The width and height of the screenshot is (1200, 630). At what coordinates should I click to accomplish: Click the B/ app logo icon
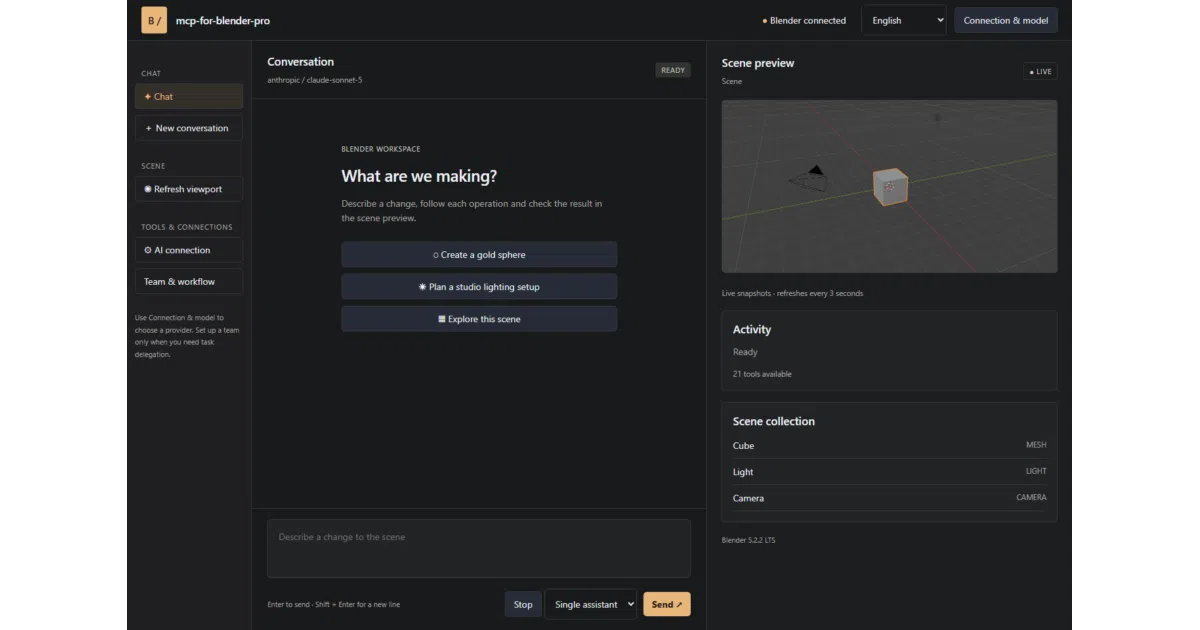pos(154,20)
